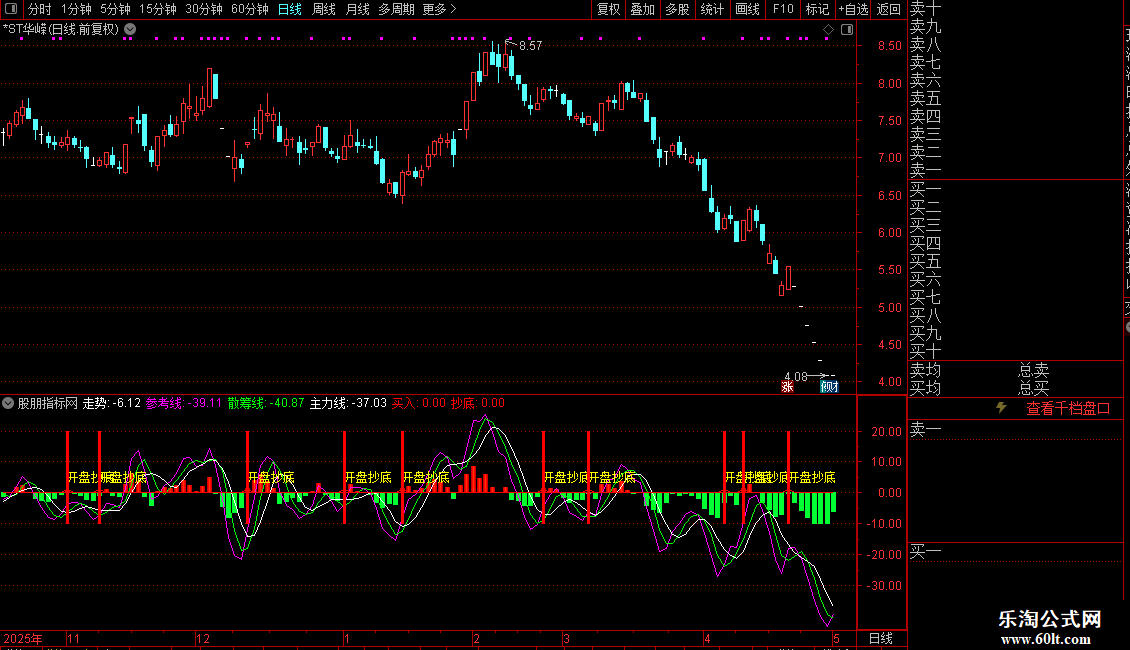This screenshot has height=650, width=1130.
Task: Open the F10 company info button
Action: 783,9
